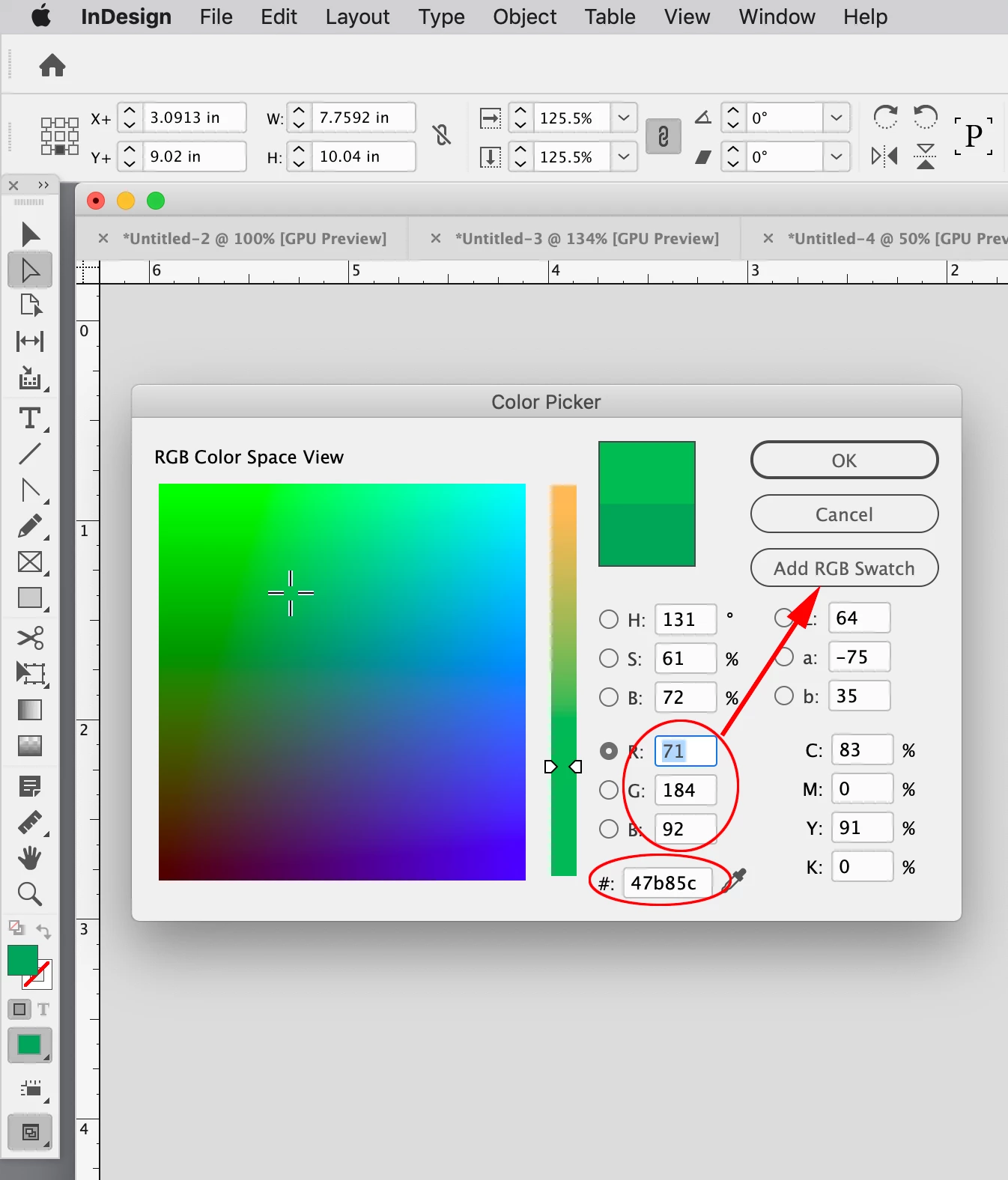
Task: Expand the tools panel with double chevron
Action: click(x=43, y=185)
